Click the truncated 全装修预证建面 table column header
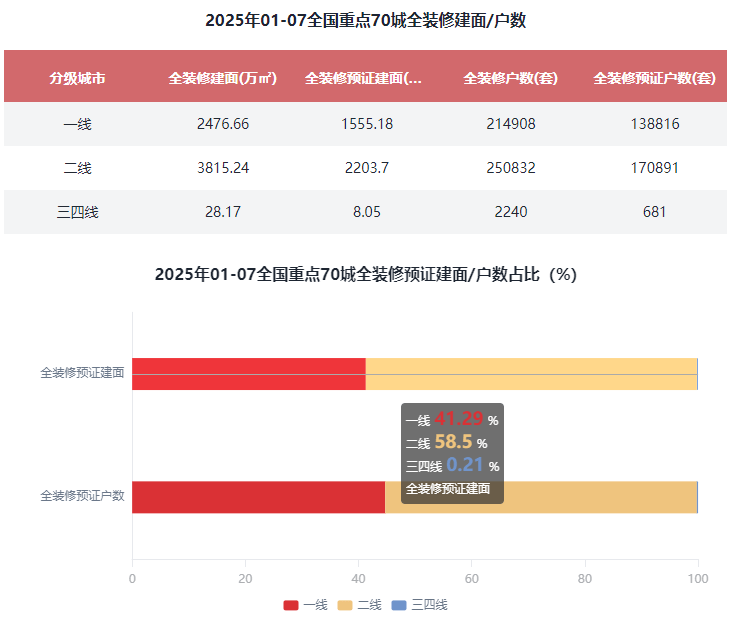The height and width of the screenshot is (629, 731). (363, 77)
